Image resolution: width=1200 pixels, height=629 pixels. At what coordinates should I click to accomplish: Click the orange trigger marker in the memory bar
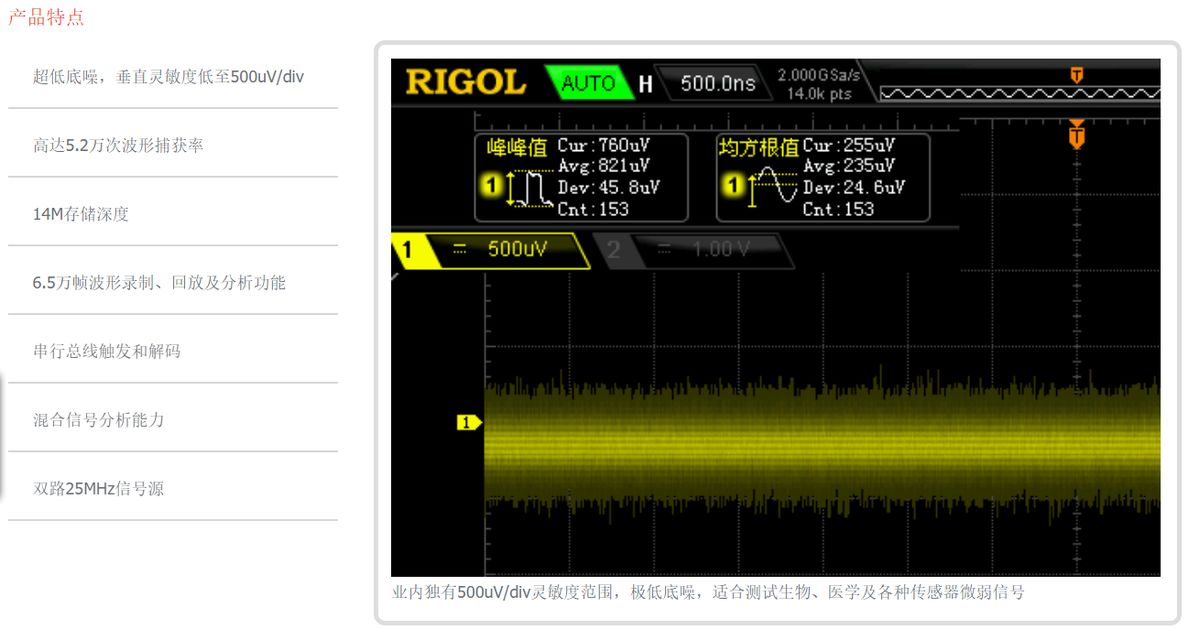pyautogui.click(x=1076, y=75)
